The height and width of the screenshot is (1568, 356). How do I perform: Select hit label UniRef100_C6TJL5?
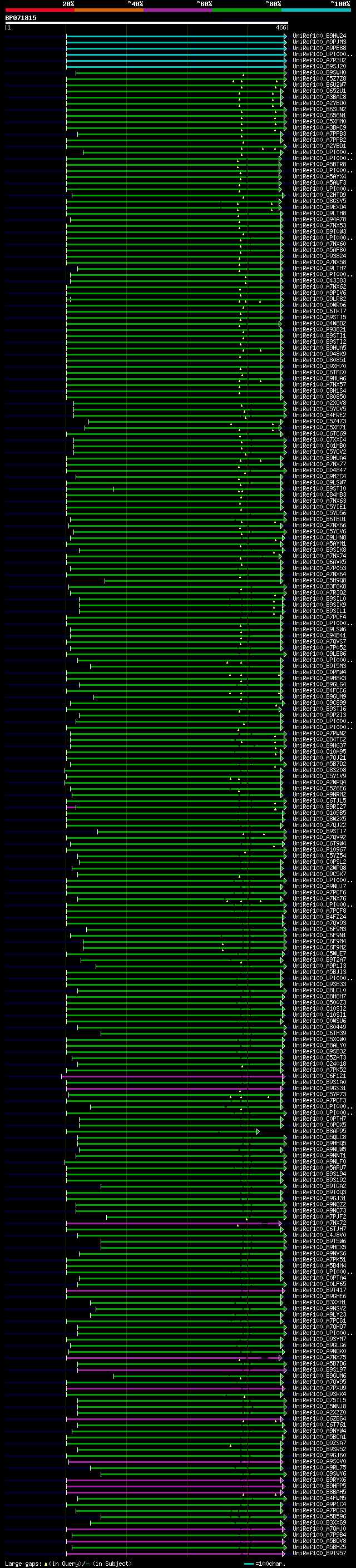click(x=319, y=800)
